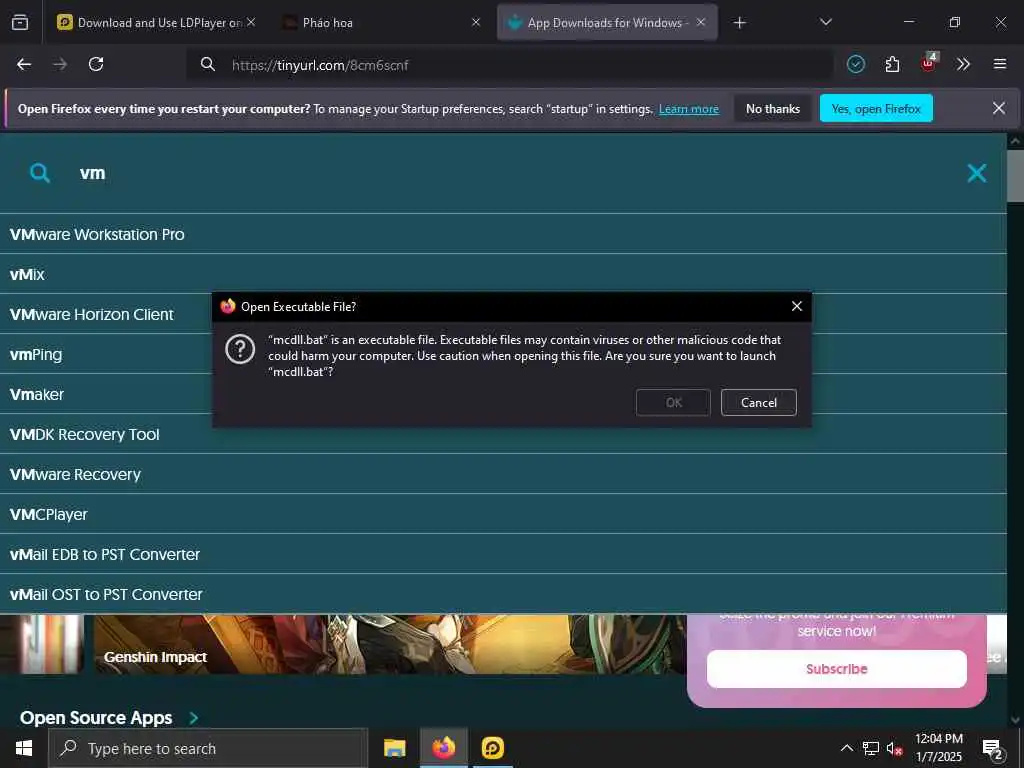Dismiss the startup notification bar
Image resolution: width=1024 pixels, height=768 pixels.
click(x=999, y=108)
